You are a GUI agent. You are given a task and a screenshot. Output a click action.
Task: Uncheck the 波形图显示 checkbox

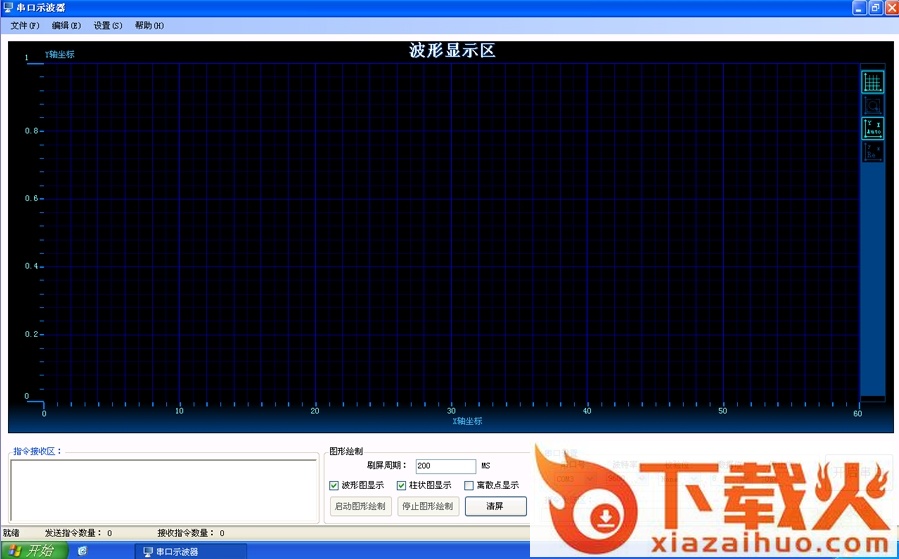334,486
